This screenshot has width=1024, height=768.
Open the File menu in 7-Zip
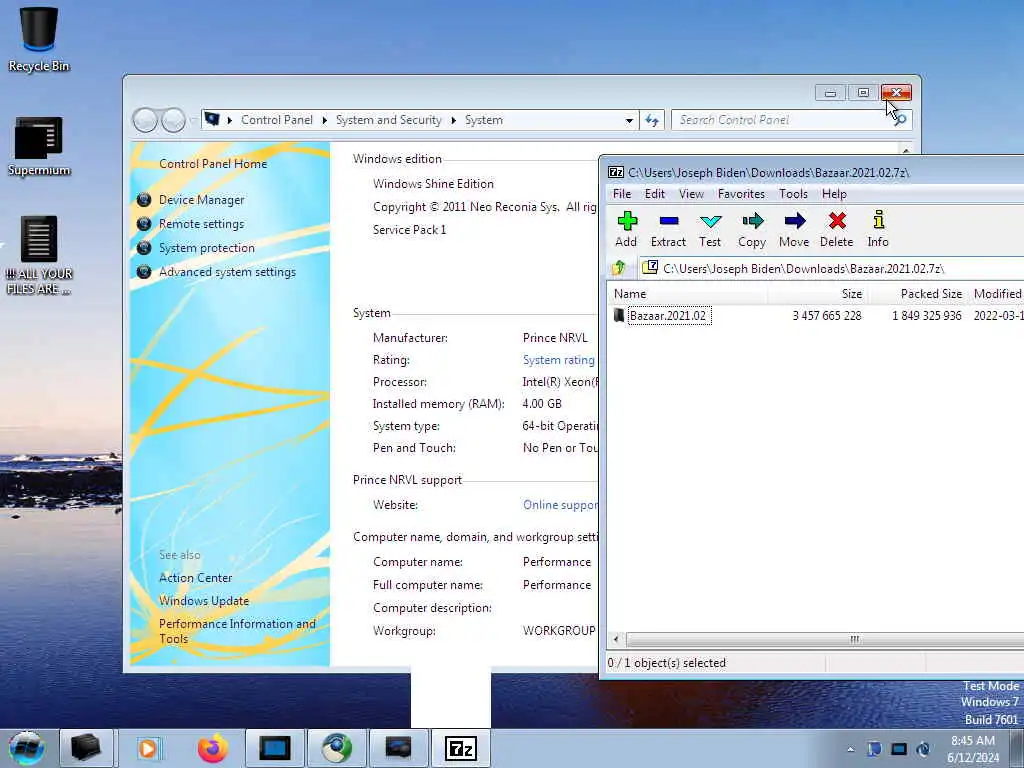pyautogui.click(x=622, y=194)
